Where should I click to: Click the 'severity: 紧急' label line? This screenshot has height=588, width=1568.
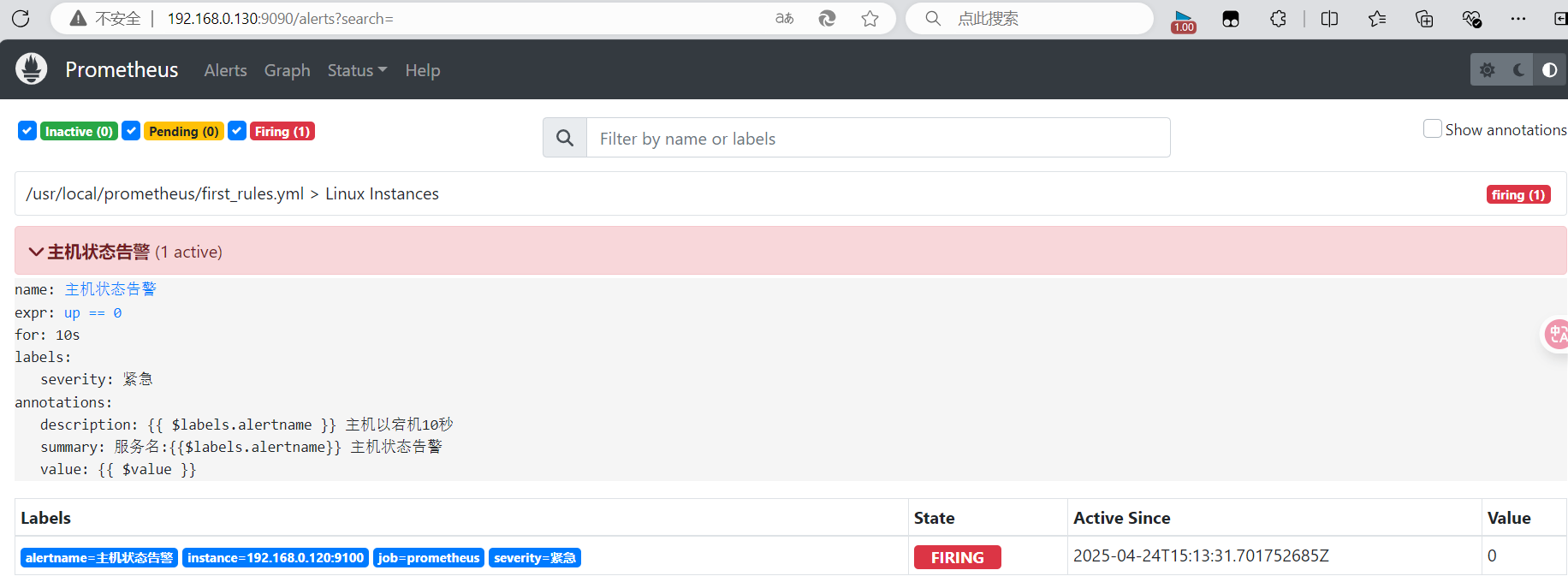(x=97, y=379)
